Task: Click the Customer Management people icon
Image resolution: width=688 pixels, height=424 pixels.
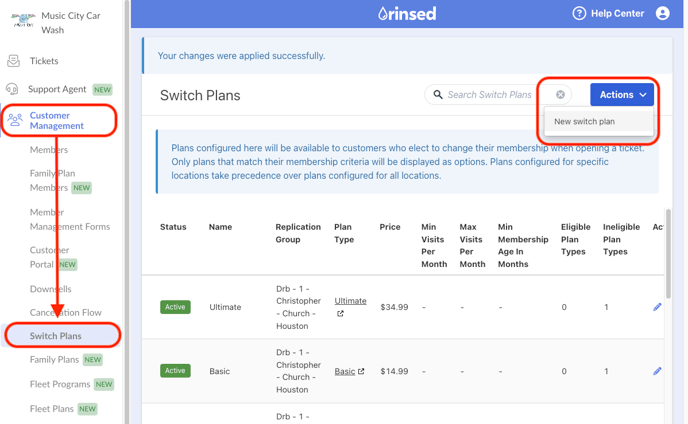Action: (15, 120)
